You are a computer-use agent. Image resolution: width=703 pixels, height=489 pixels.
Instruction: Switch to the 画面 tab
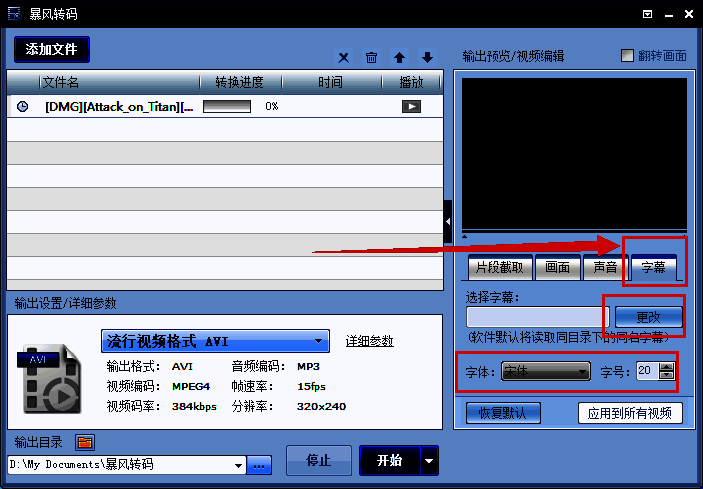coord(557,268)
